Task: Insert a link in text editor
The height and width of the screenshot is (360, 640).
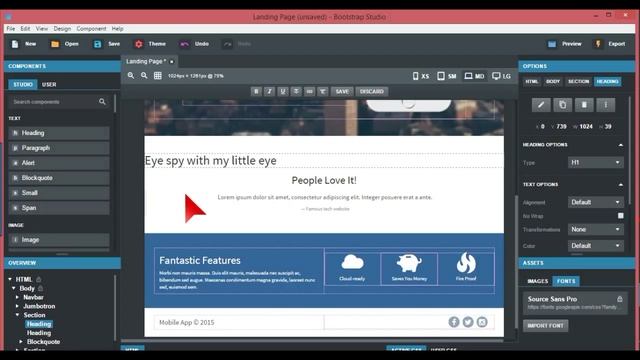Action: coord(309,91)
